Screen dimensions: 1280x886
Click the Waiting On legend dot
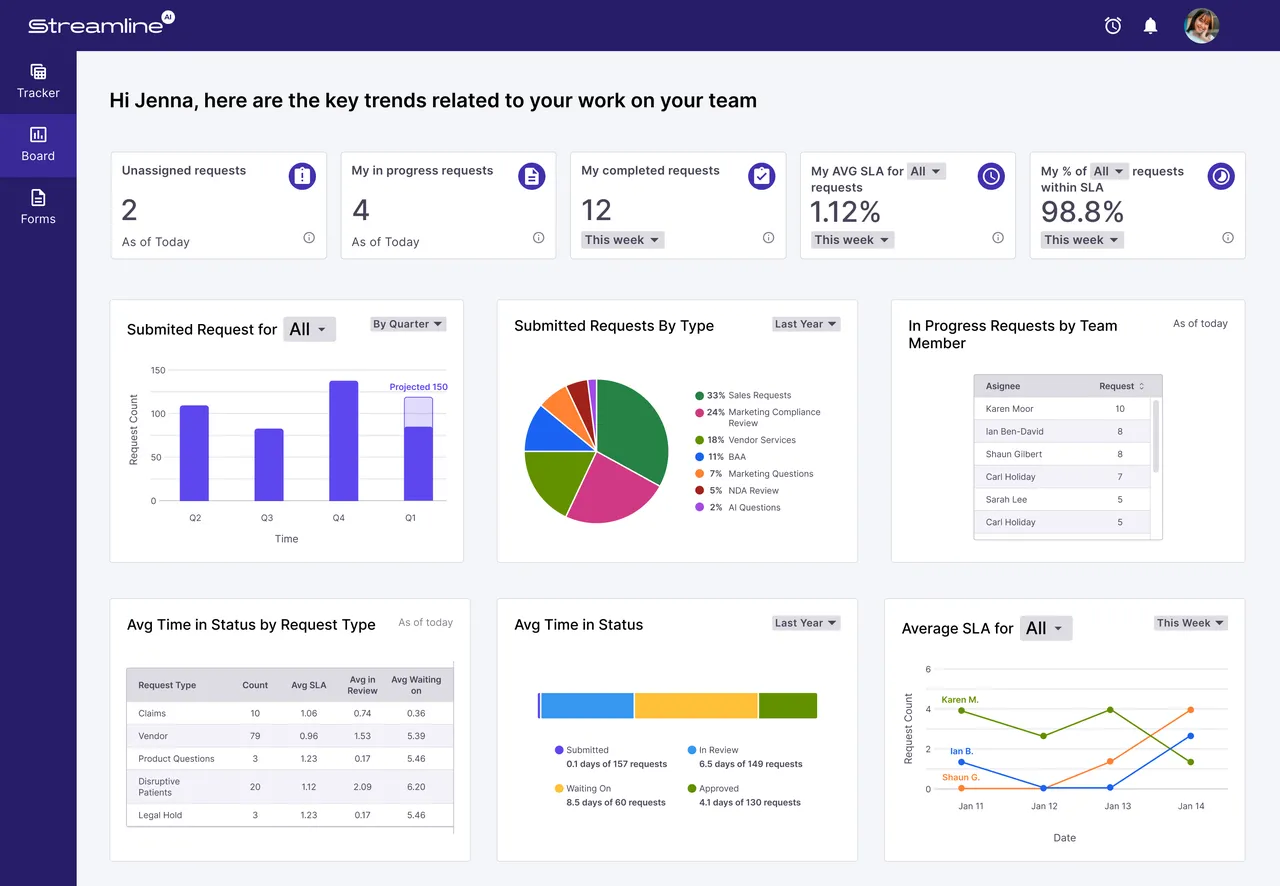pyautogui.click(x=559, y=789)
